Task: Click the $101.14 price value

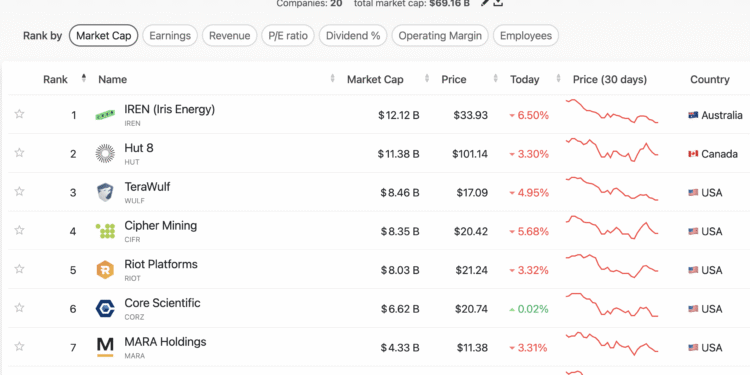Action: 470,154
